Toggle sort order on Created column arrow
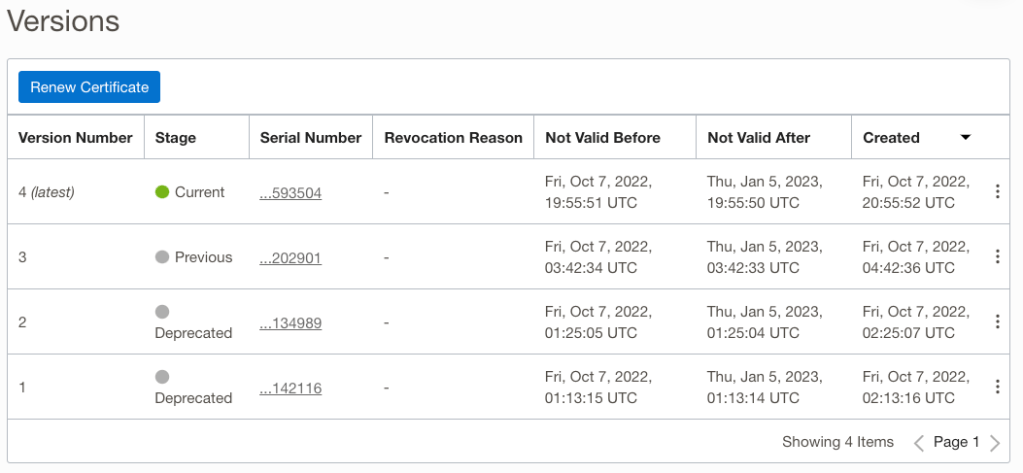The width and height of the screenshot is (1023, 473). 965,138
